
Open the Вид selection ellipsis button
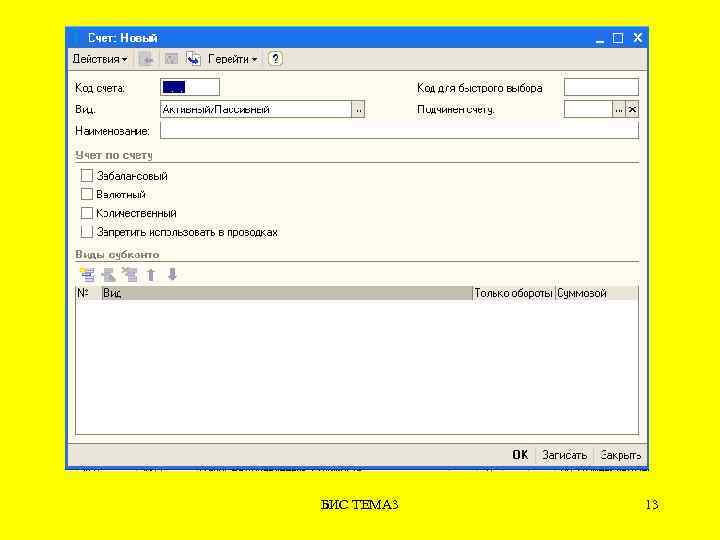tap(358, 110)
